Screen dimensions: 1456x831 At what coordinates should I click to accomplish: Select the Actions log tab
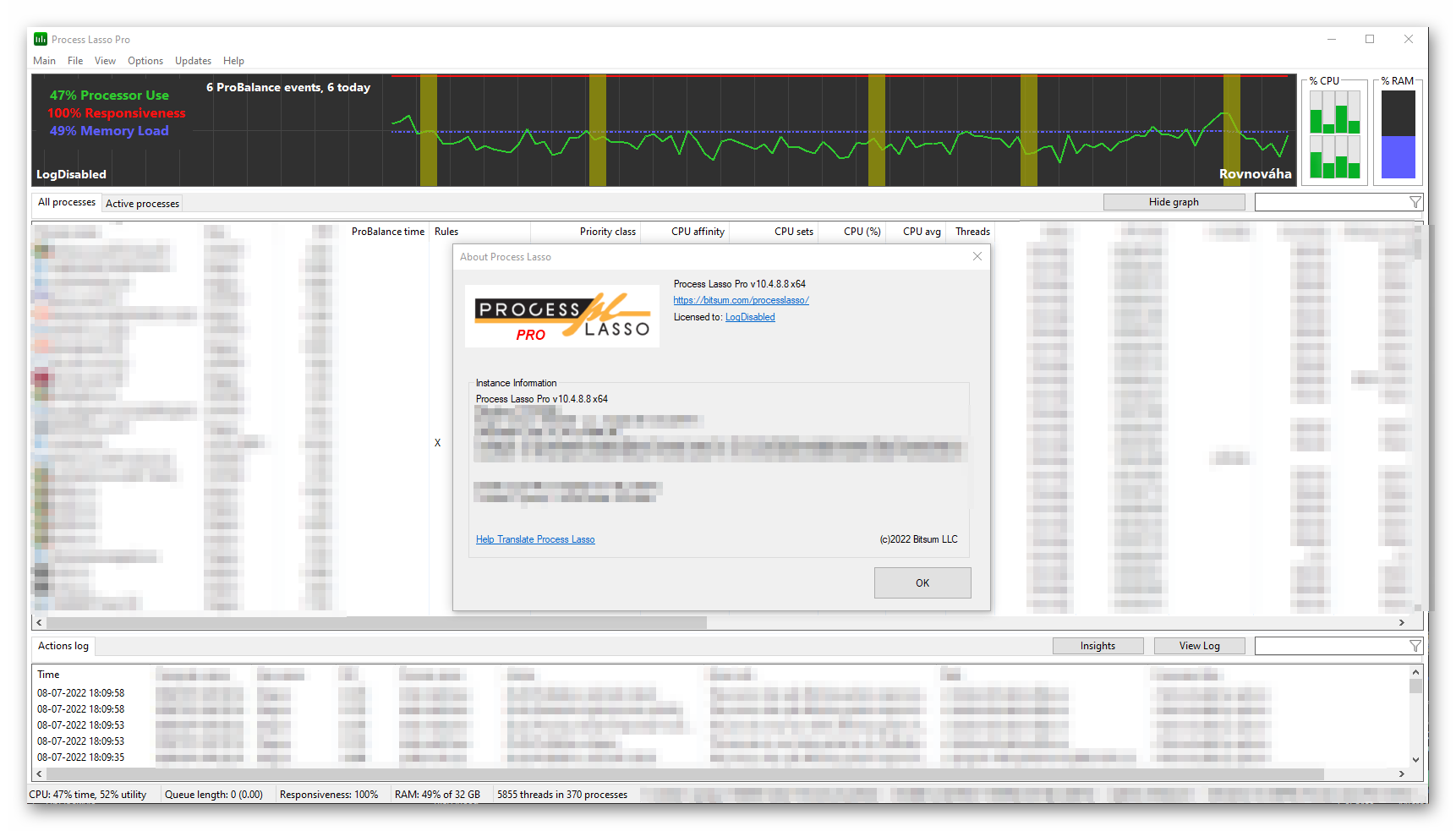point(63,646)
